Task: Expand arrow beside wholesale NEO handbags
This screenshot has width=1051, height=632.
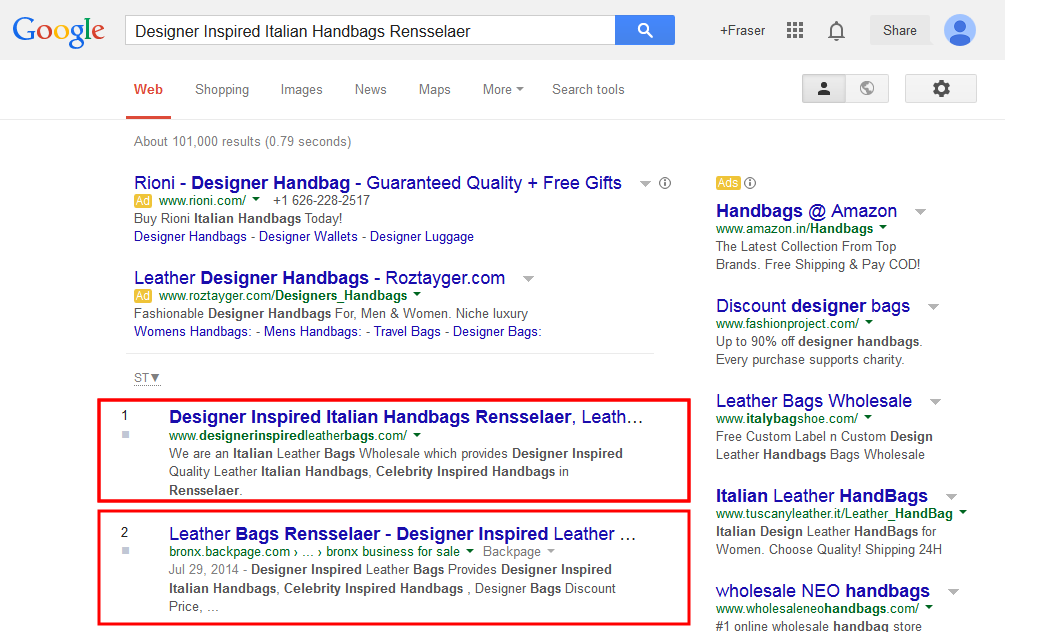Action: point(953,592)
